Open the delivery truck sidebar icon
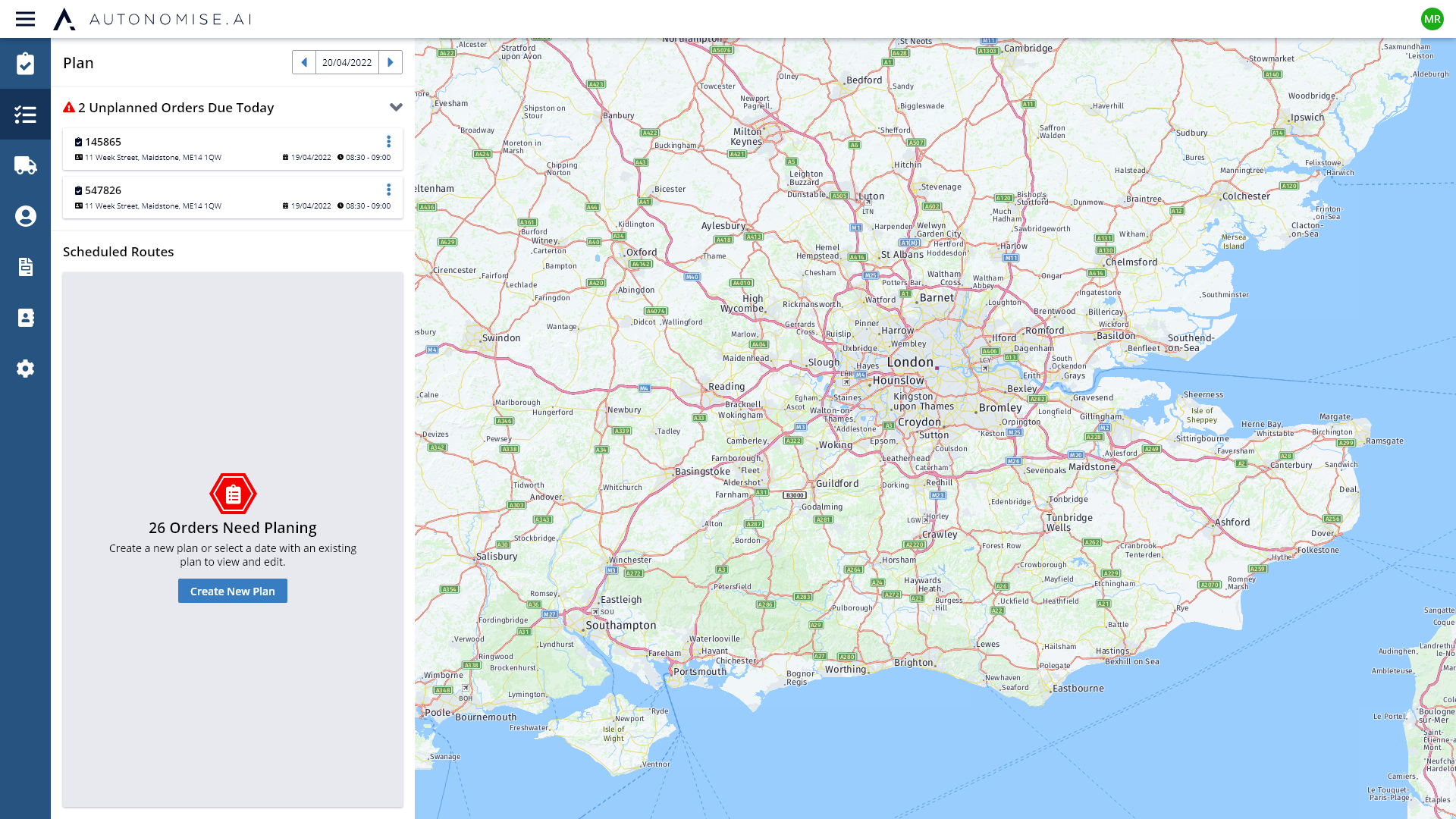 [x=25, y=165]
